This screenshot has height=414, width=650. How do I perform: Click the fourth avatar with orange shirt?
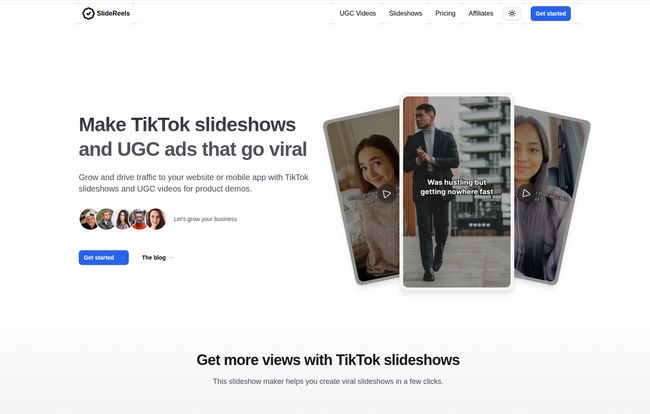(x=139, y=219)
